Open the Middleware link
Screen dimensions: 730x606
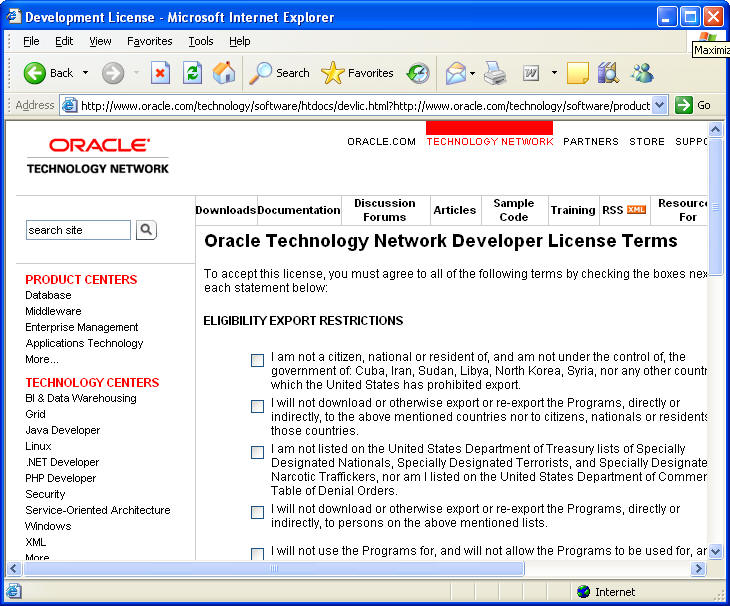point(53,311)
